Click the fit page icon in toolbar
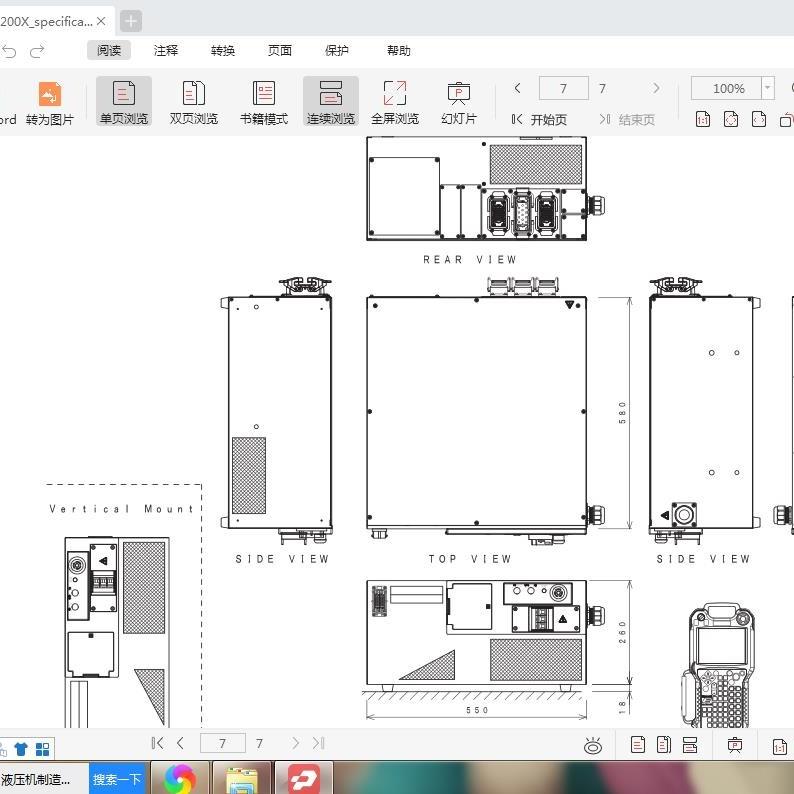The width and height of the screenshot is (794, 794). (x=731, y=120)
